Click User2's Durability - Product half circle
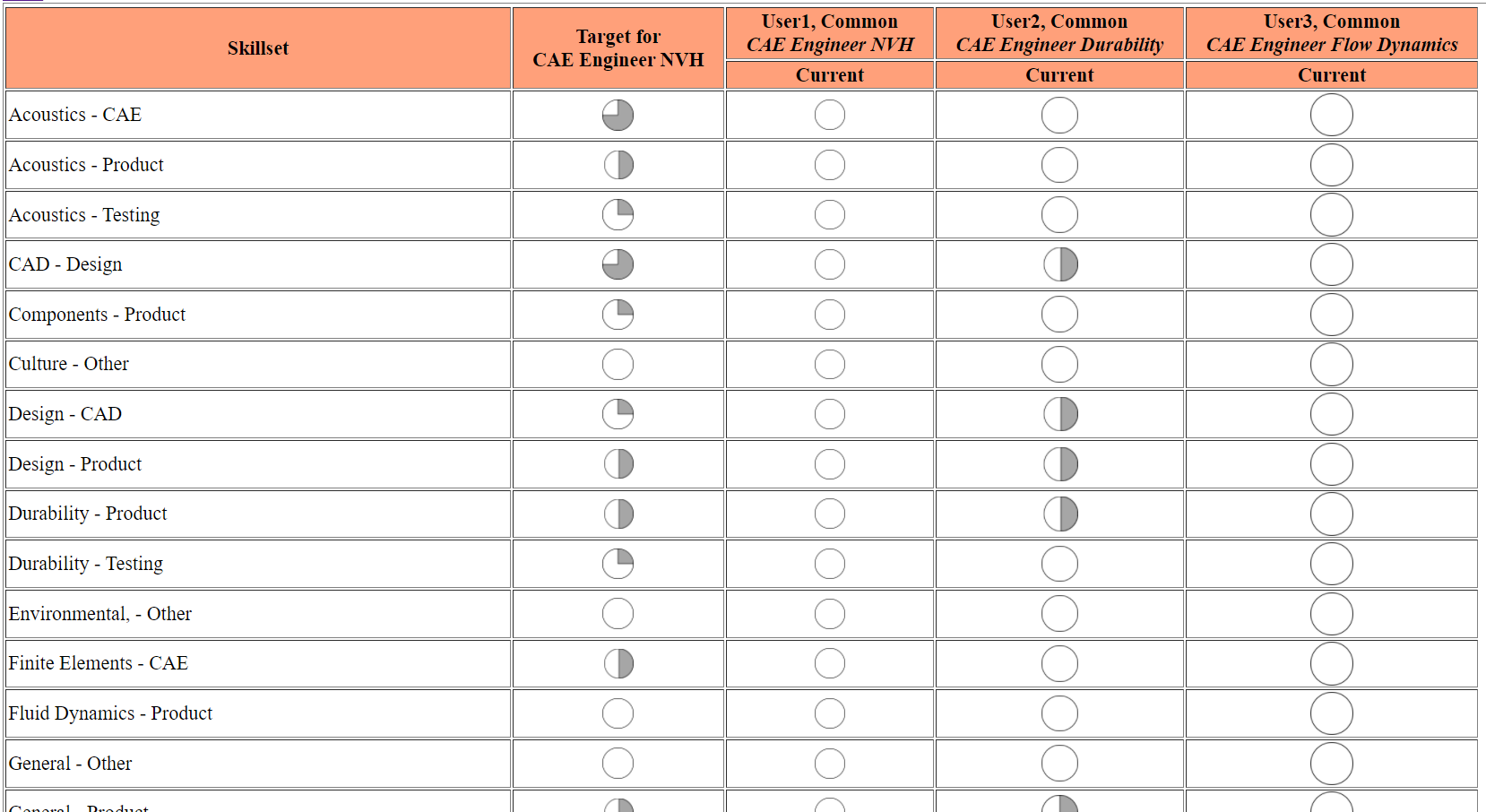1486x812 pixels. [1060, 514]
